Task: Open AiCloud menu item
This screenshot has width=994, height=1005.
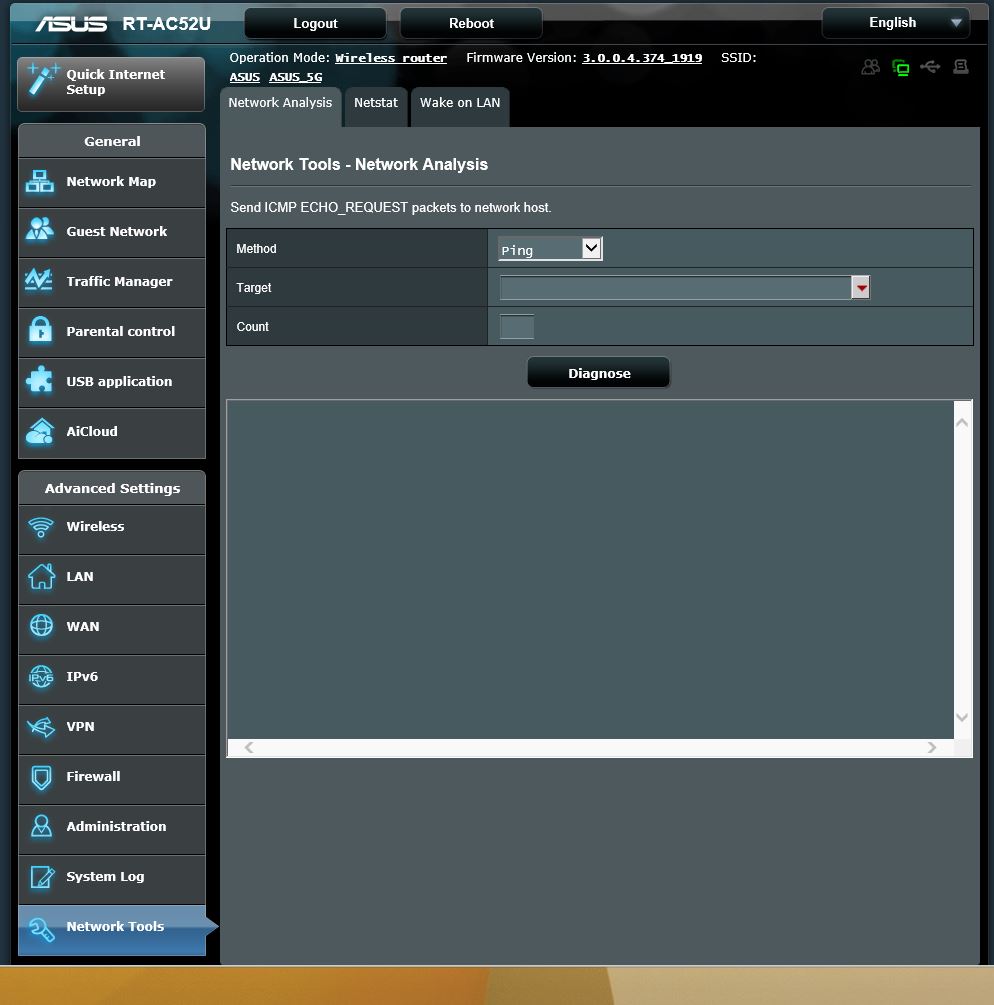Action: 112,432
